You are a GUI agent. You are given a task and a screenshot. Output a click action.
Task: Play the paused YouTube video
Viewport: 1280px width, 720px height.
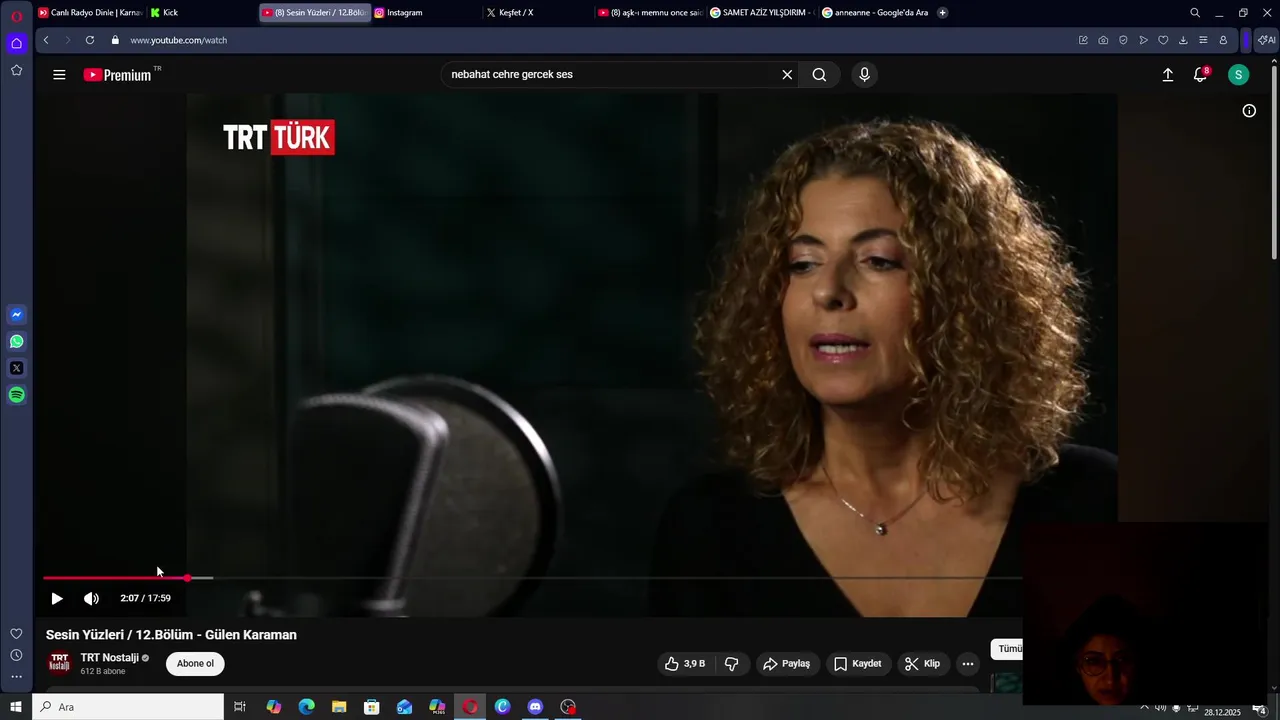click(x=57, y=598)
